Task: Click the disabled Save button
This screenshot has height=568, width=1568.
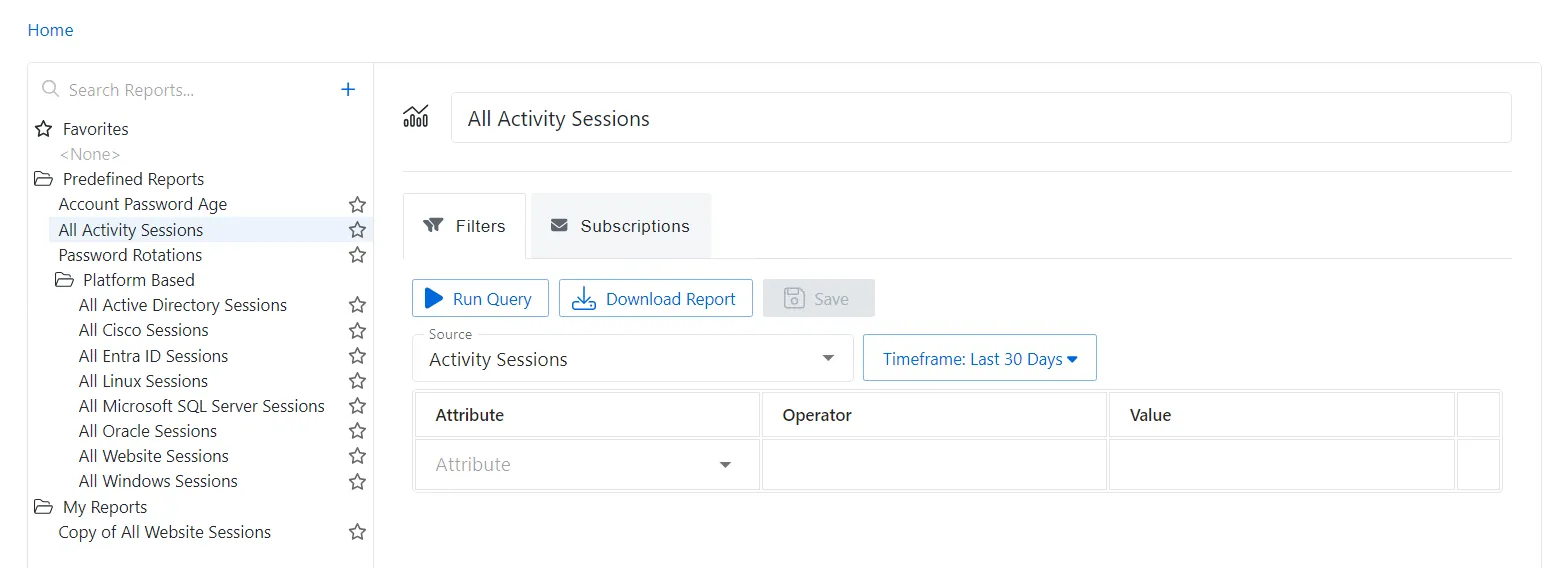Action: pyautogui.click(x=819, y=298)
